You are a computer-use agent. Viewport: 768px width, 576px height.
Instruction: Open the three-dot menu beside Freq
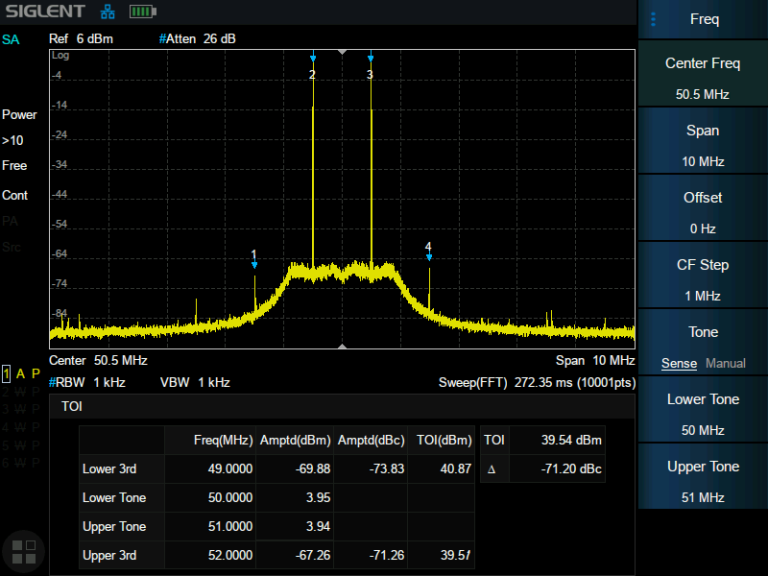pos(654,19)
